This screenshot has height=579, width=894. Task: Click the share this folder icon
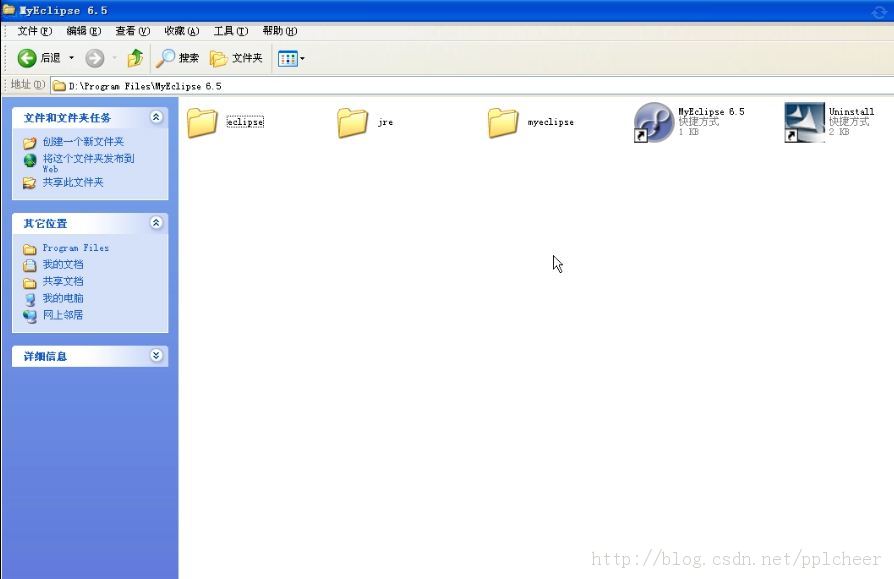(x=30, y=183)
